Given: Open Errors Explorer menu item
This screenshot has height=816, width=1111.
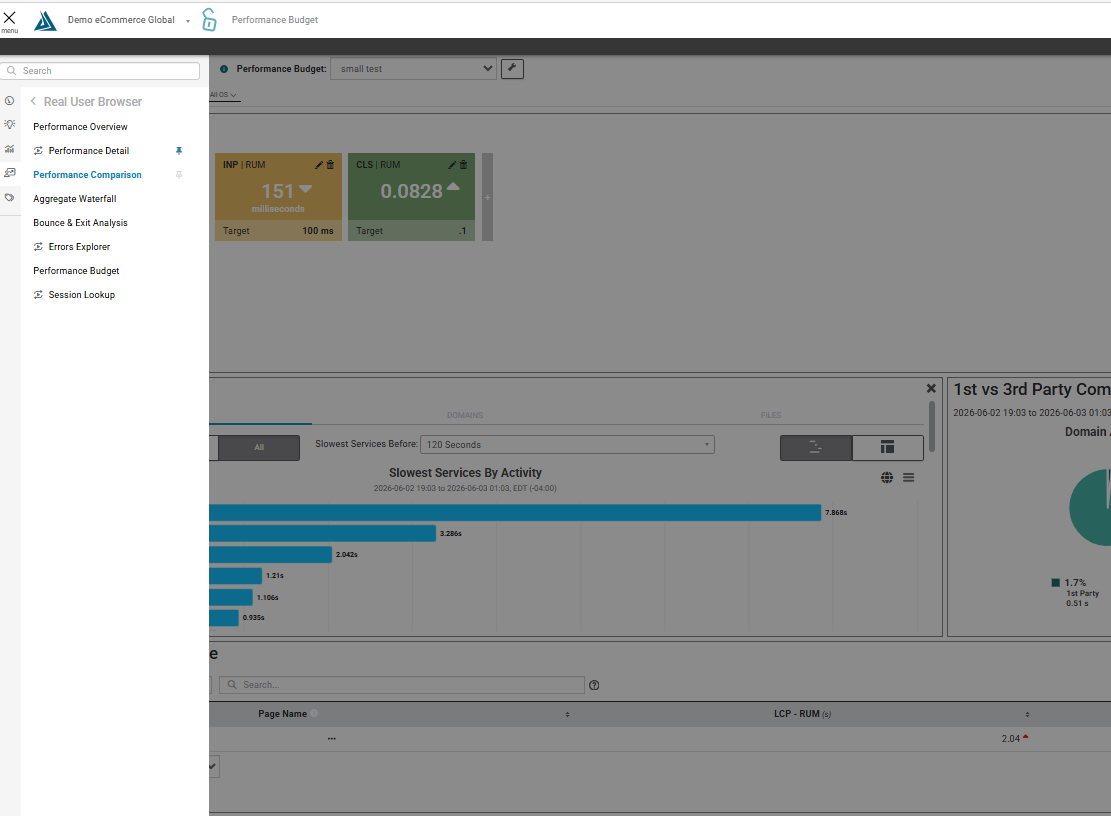Looking at the screenshot, I should click(79, 247).
